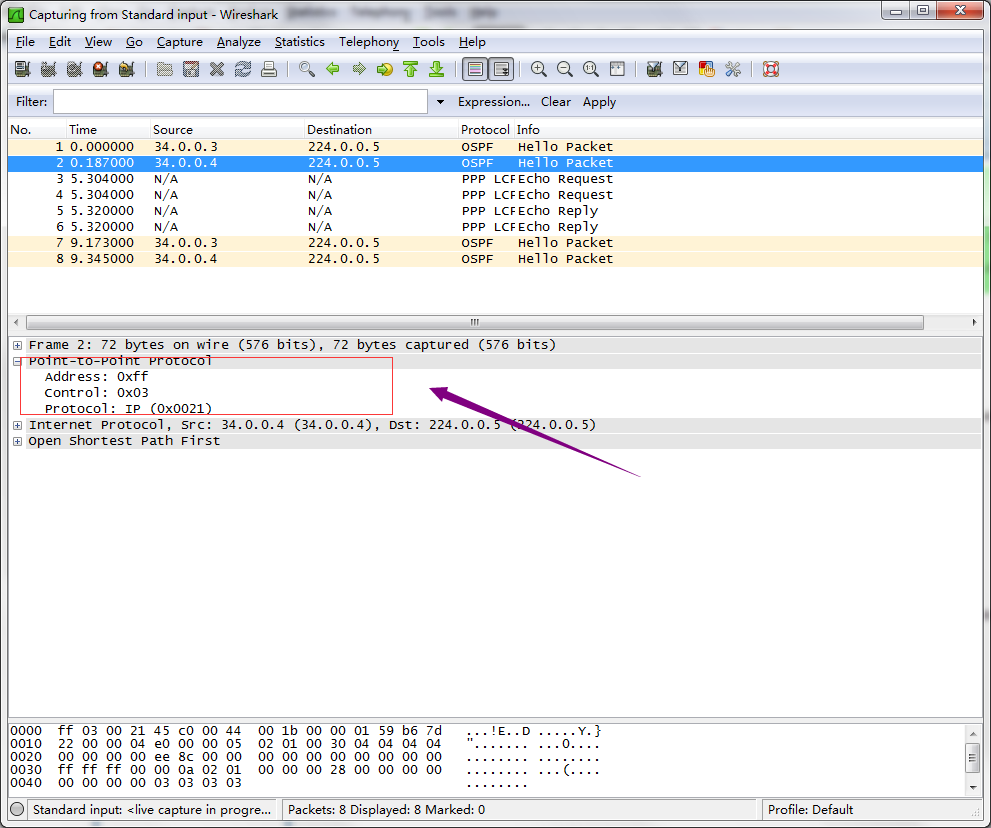Print packets using the printer icon
The height and width of the screenshot is (828, 991).
tap(269, 69)
